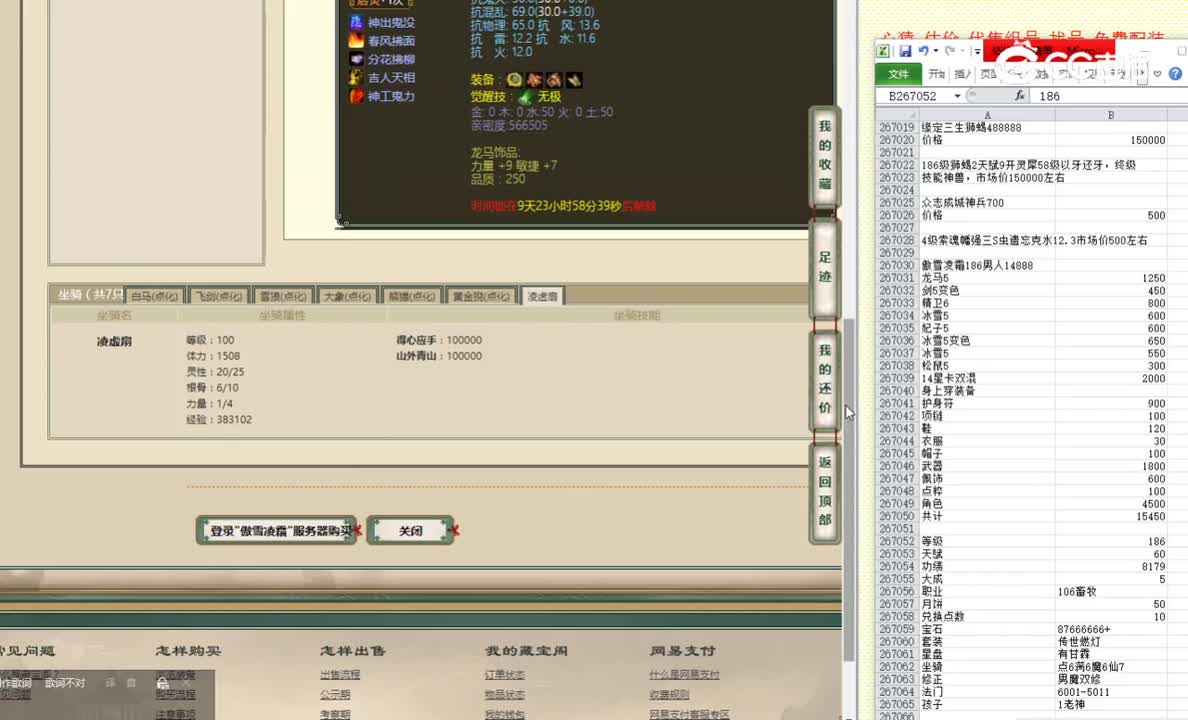The height and width of the screenshot is (720, 1188).
Task: Open the 出售流程 footer link
Action: pyautogui.click(x=339, y=675)
